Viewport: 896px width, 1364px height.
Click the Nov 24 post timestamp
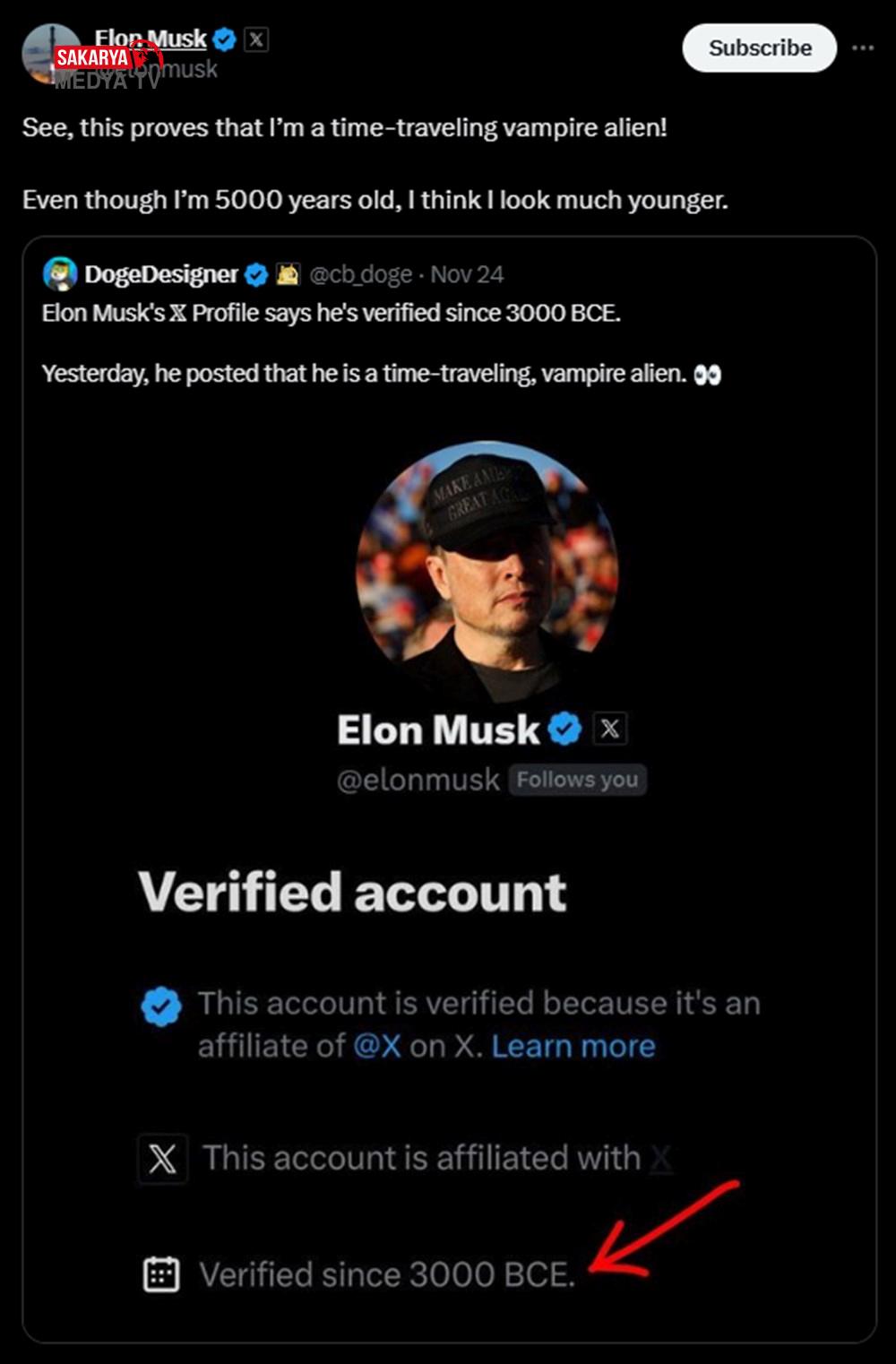[467, 275]
